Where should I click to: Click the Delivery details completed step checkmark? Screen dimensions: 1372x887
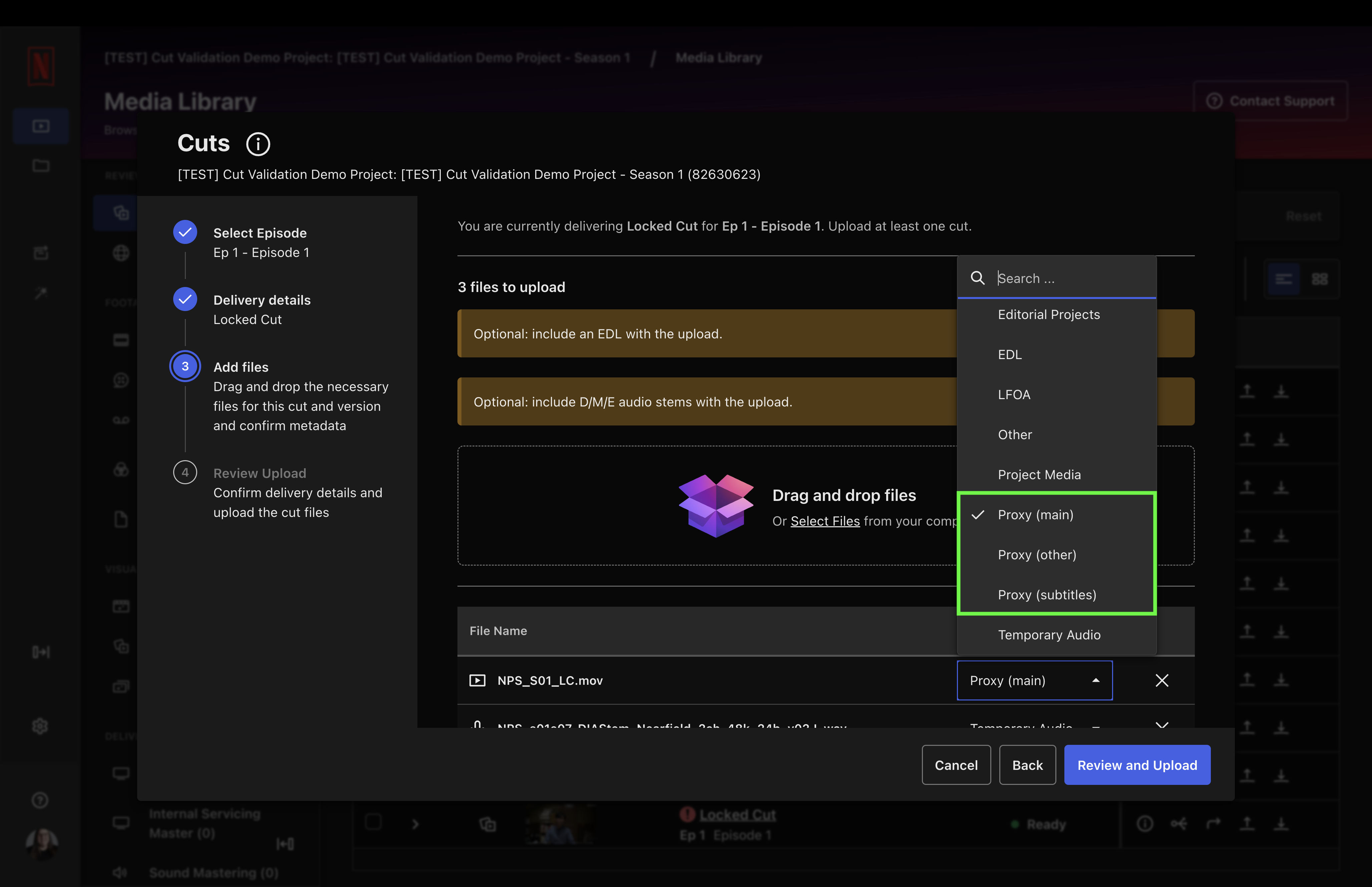tap(185, 299)
